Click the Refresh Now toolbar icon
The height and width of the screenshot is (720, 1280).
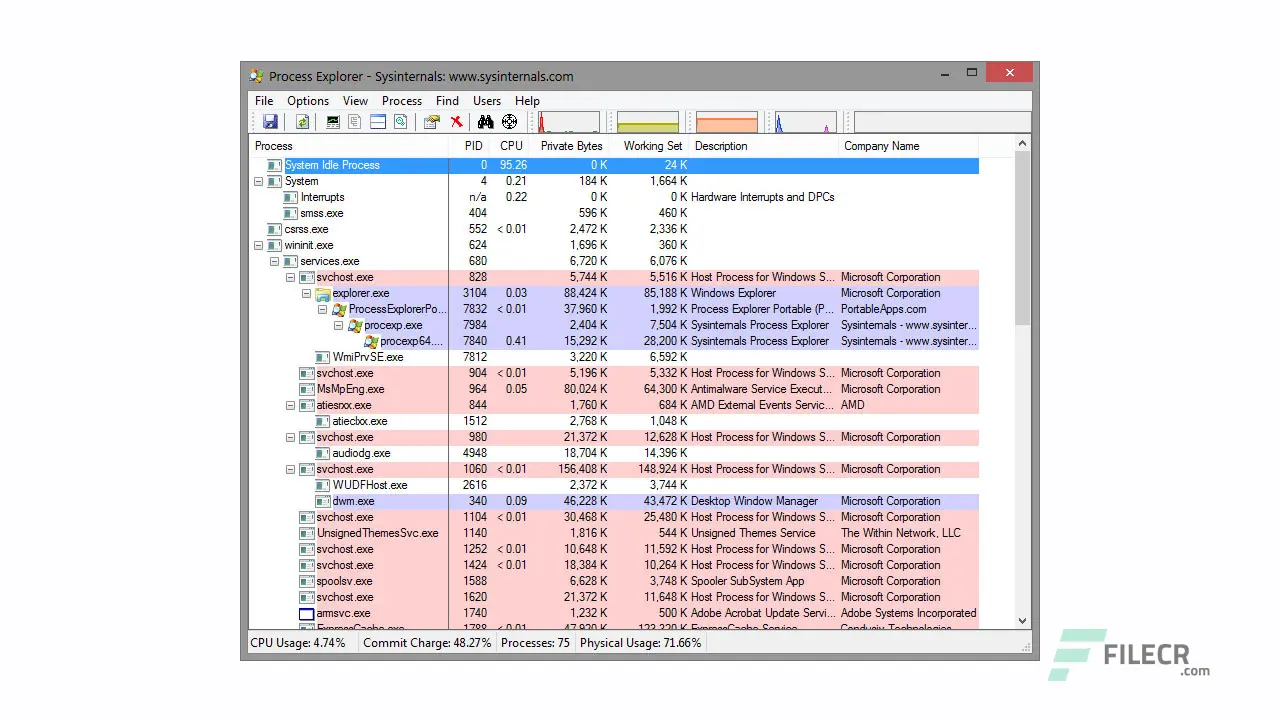[x=302, y=122]
